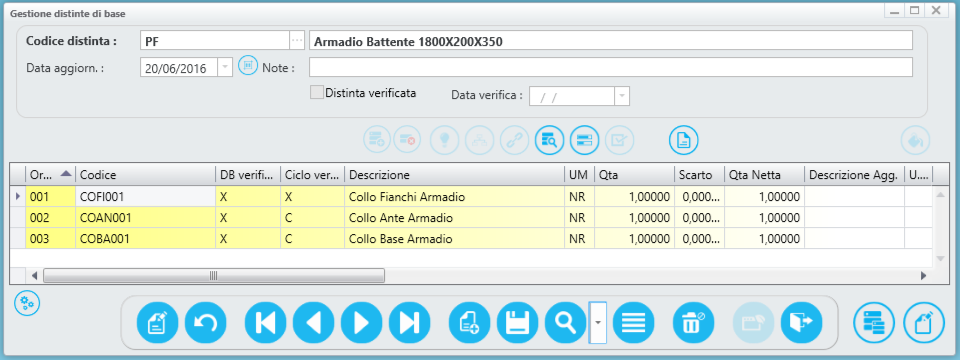The image size is (960, 360).
Task: Click the add row icon in grid toolbar
Action: tap(378, 140)
